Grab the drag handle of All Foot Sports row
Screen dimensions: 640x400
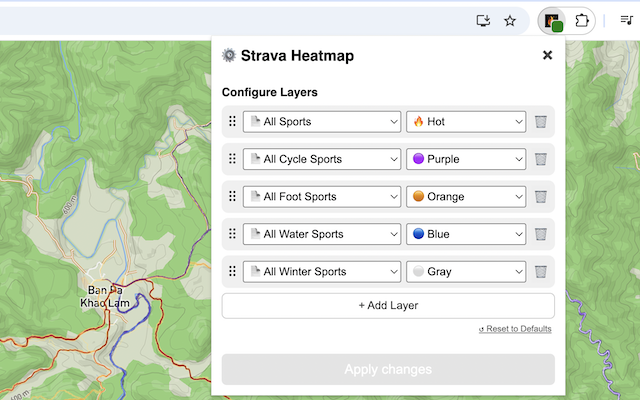coord(232,196)
